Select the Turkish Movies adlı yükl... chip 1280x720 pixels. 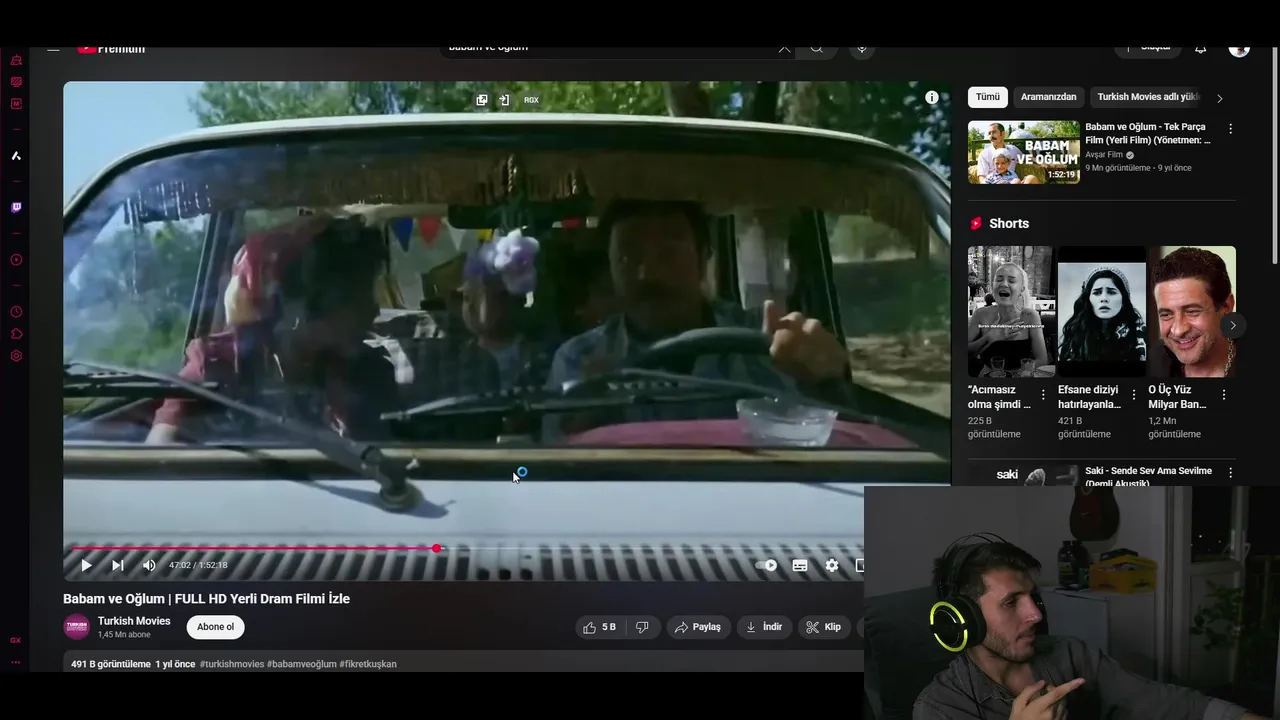(1148, 97)
